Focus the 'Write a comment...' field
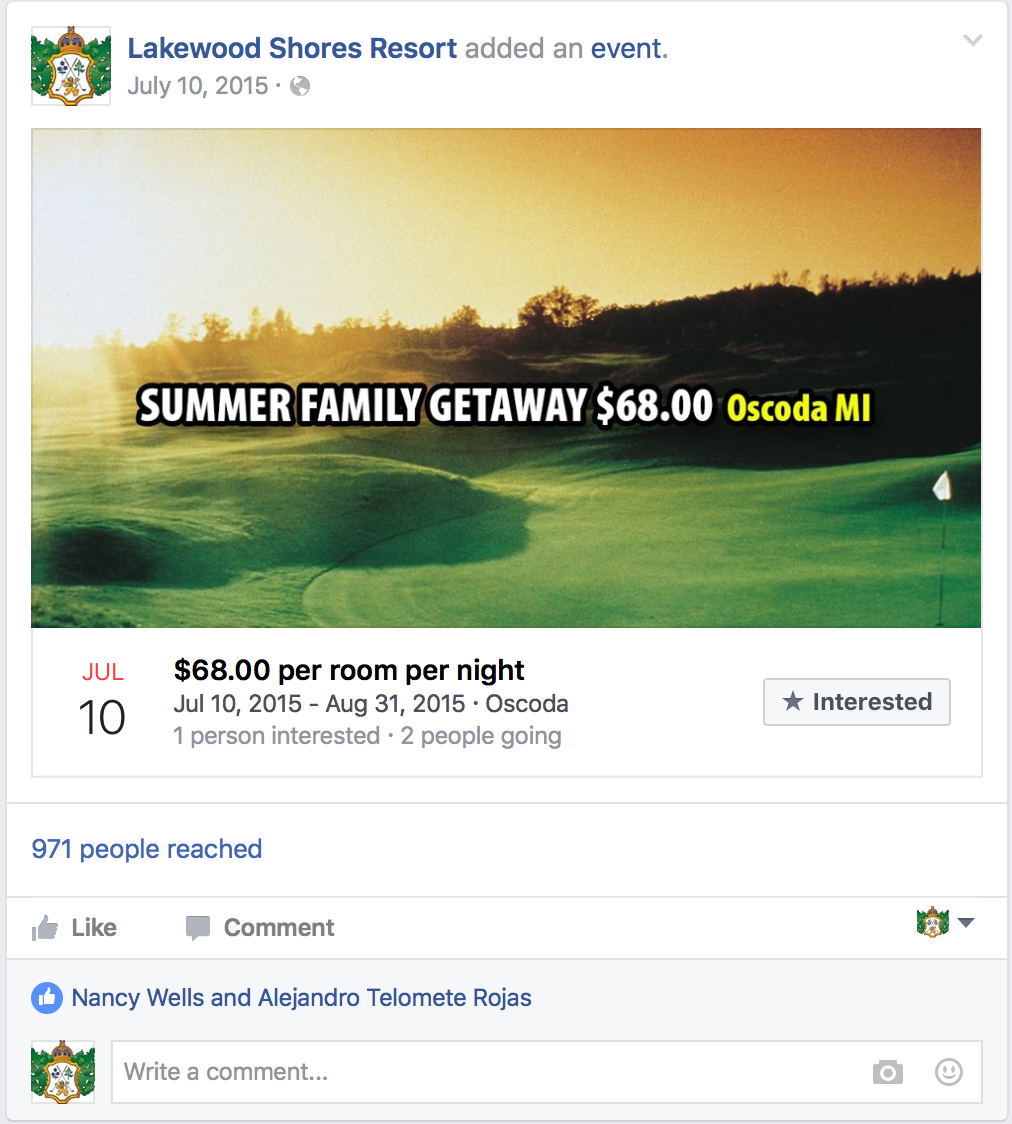 point(490,1073)
